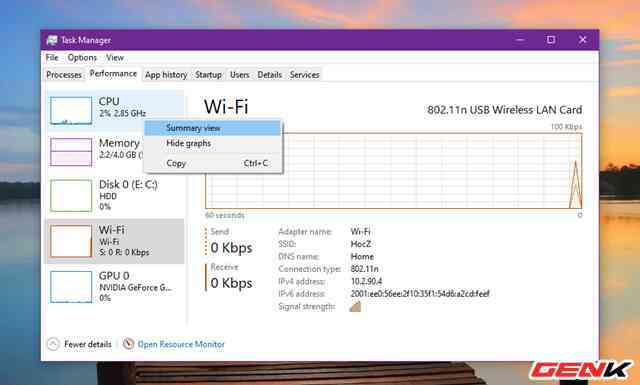
Task: Switch to the Services tab
Action: [304, 75]
